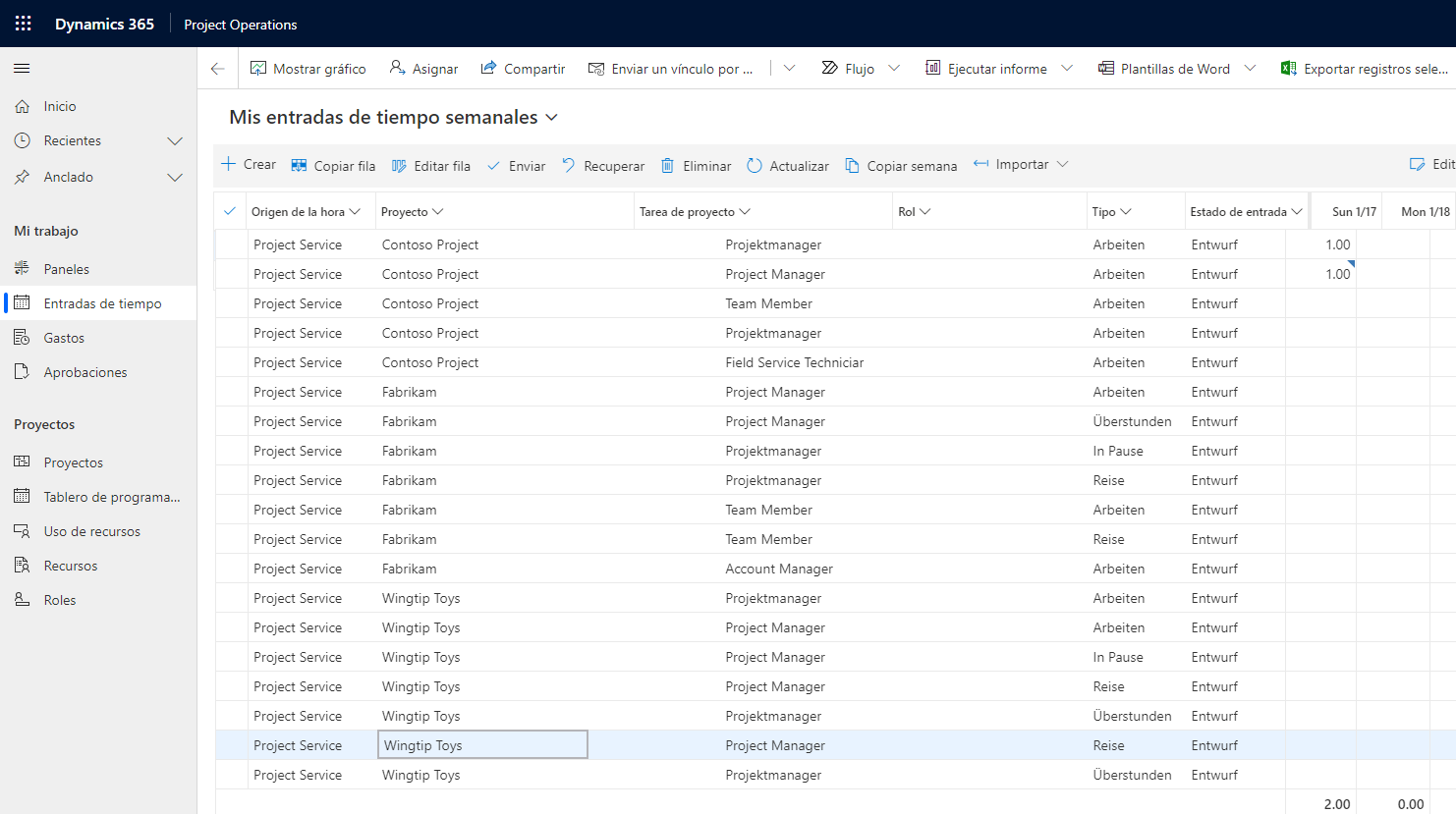Open the view selector Mis entradas de tiempo semanales
1456x814 pixels.
393,117
